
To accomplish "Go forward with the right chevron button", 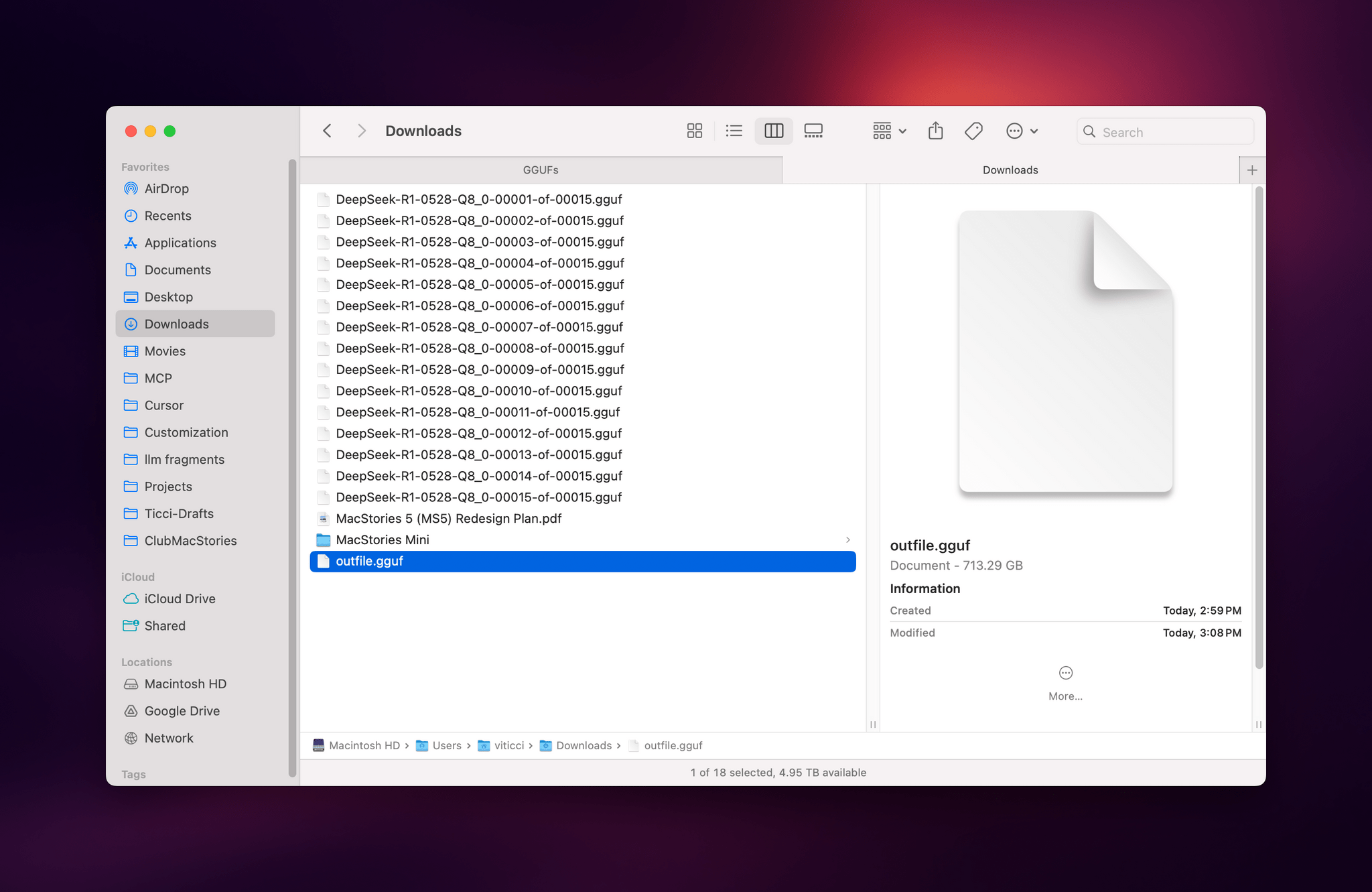I will point(362,131).
